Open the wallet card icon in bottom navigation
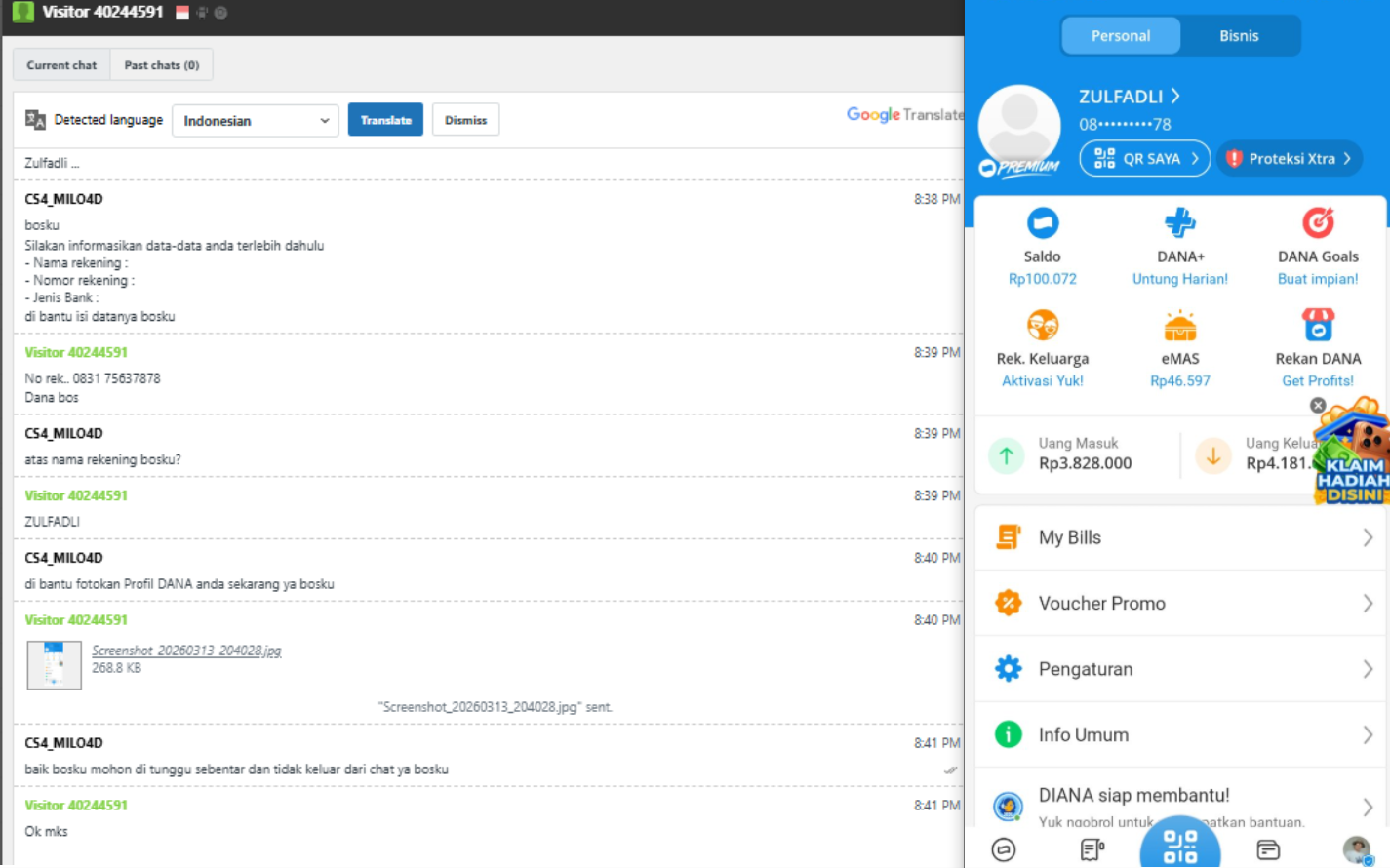1390x868 pixels. click(x=1268, y=849)
